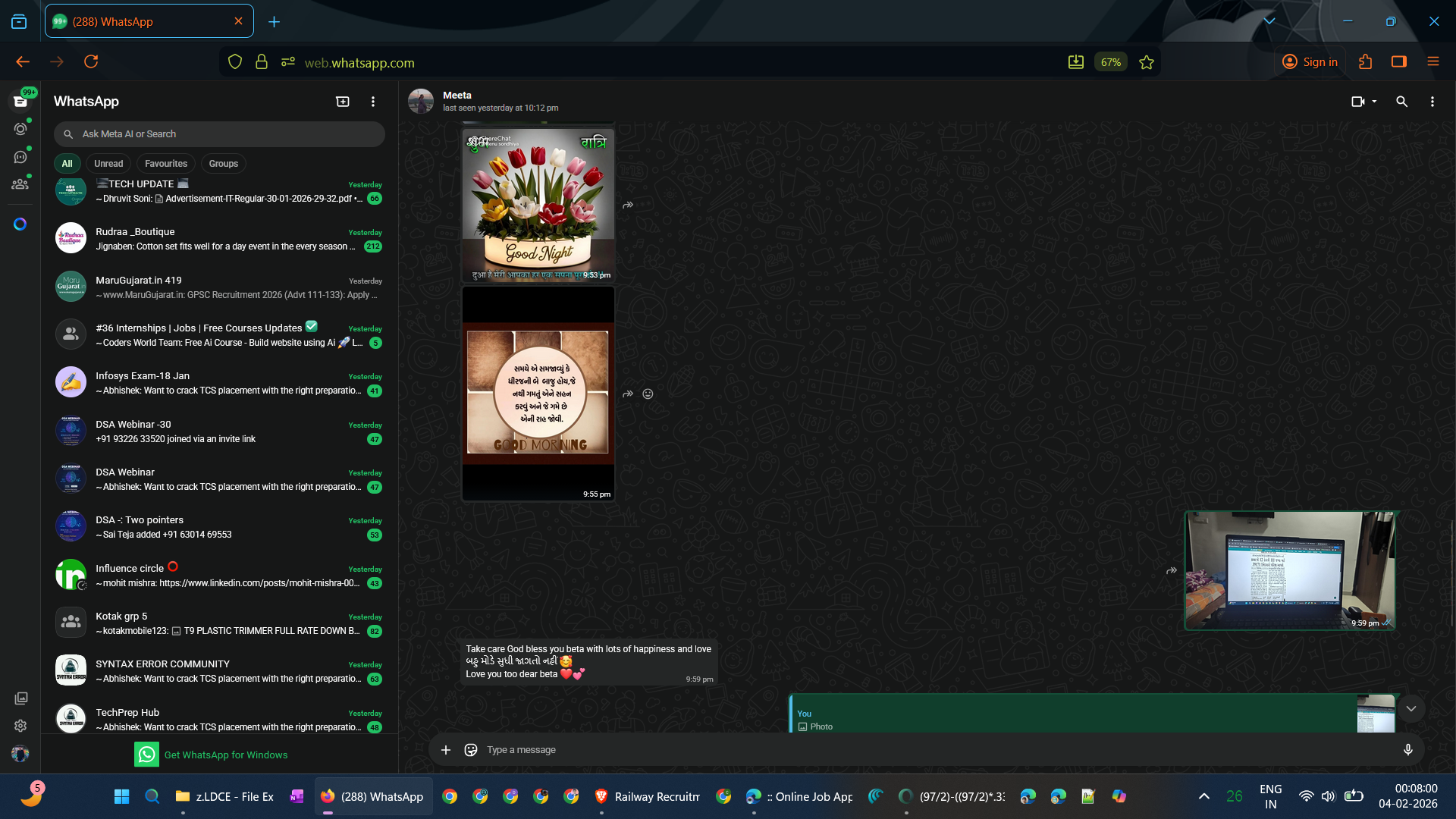The image size is (1456, 819).
Task: Click the microphone voice message icon
Action: point(1407,750)
